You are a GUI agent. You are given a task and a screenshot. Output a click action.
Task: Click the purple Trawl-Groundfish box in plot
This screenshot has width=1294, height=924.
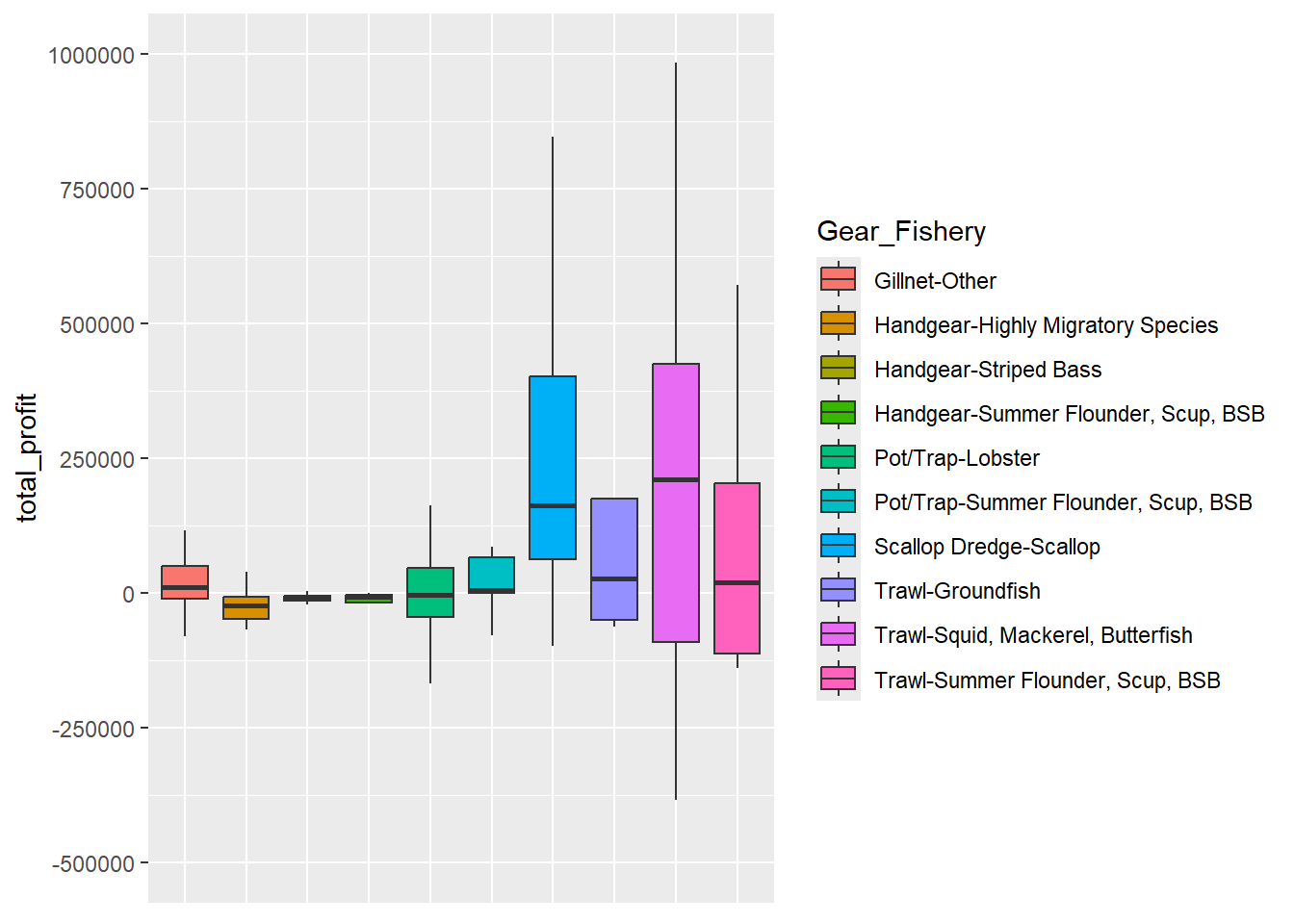614,539
